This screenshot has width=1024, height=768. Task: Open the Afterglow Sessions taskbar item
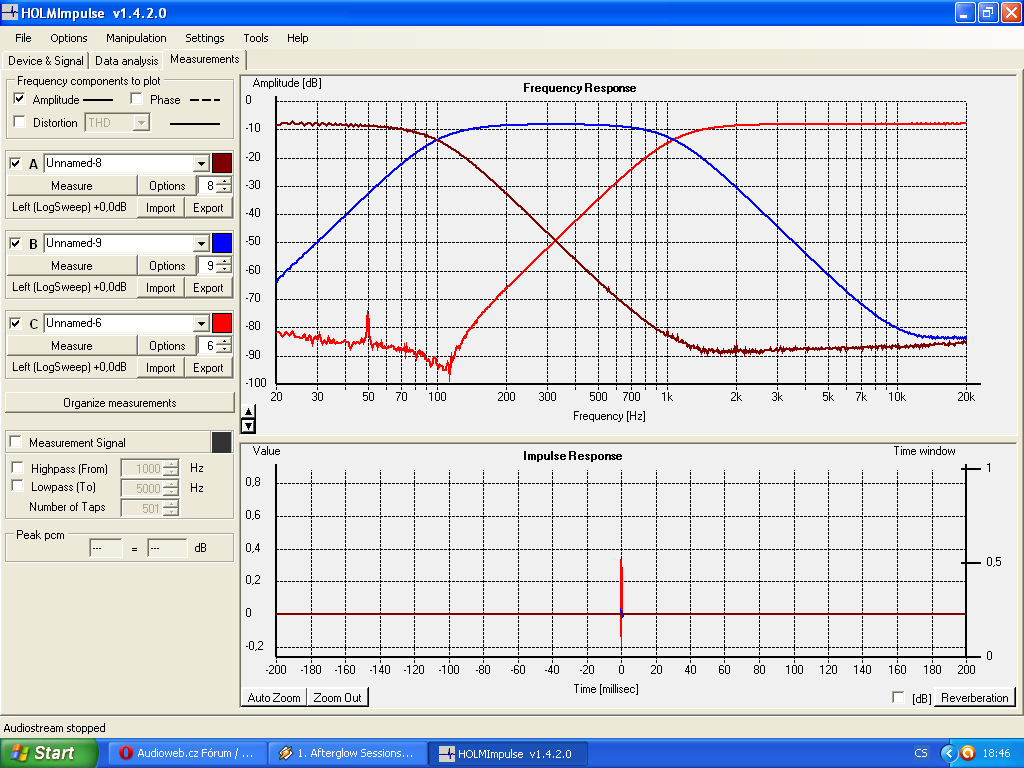tap(348, 753)
